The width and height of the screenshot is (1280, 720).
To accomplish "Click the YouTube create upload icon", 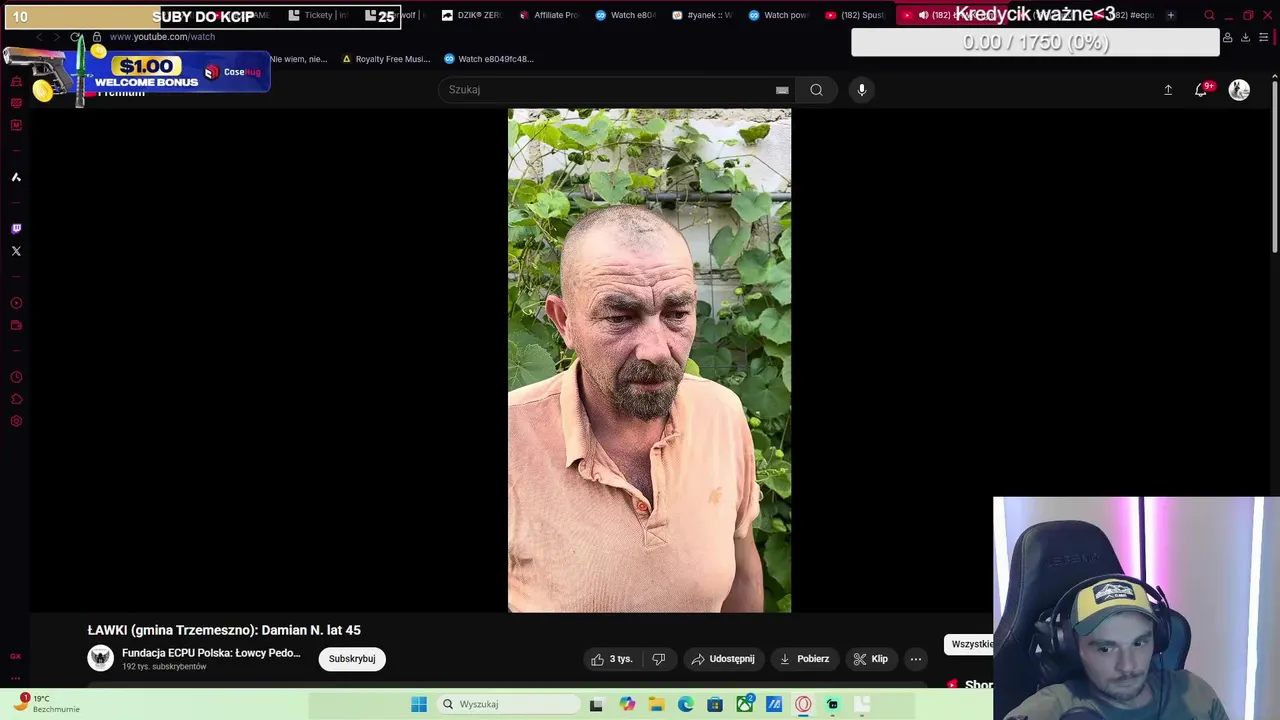I will (1168, 90).
